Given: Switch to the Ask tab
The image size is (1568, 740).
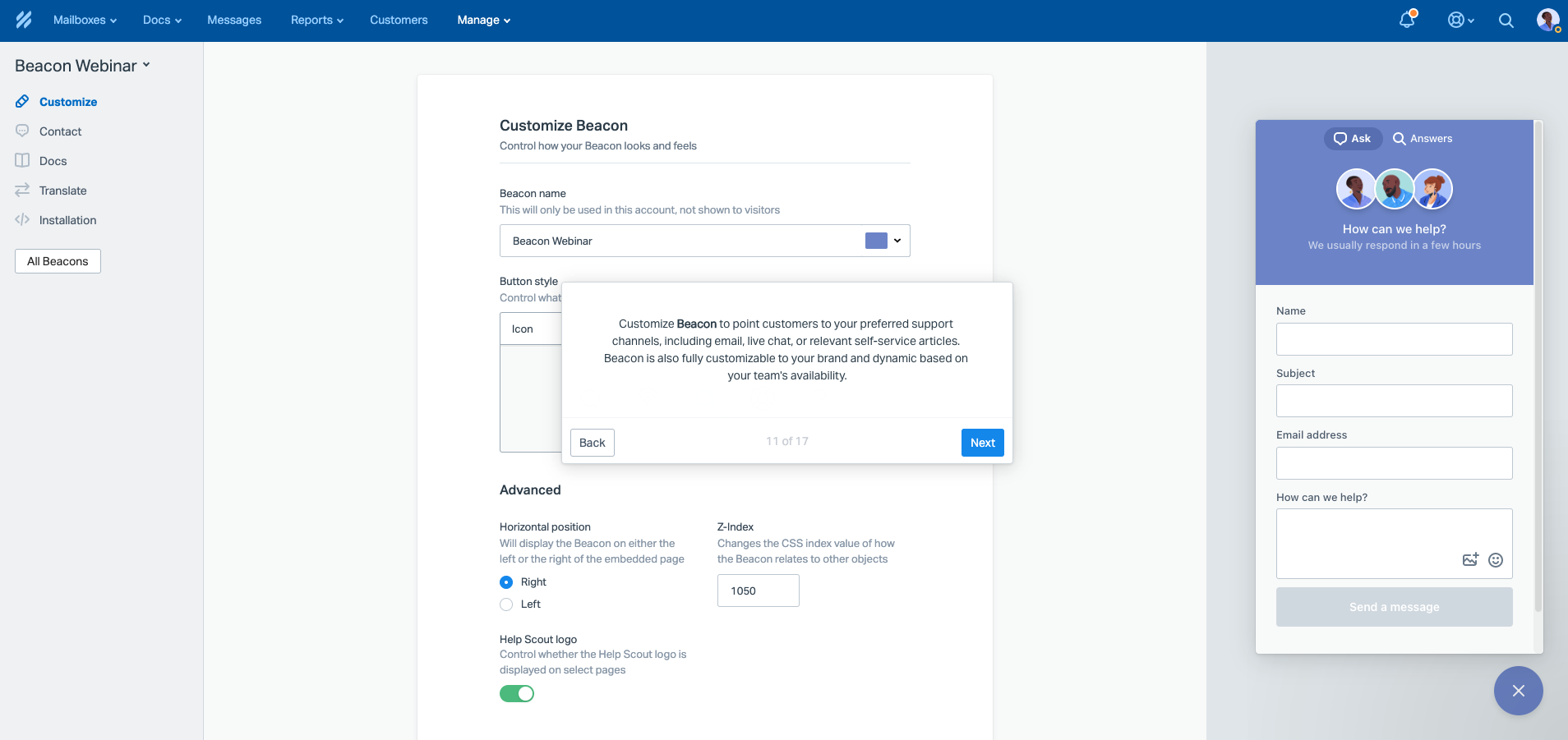Looking at the screenshot, I should click(1353, 139).
